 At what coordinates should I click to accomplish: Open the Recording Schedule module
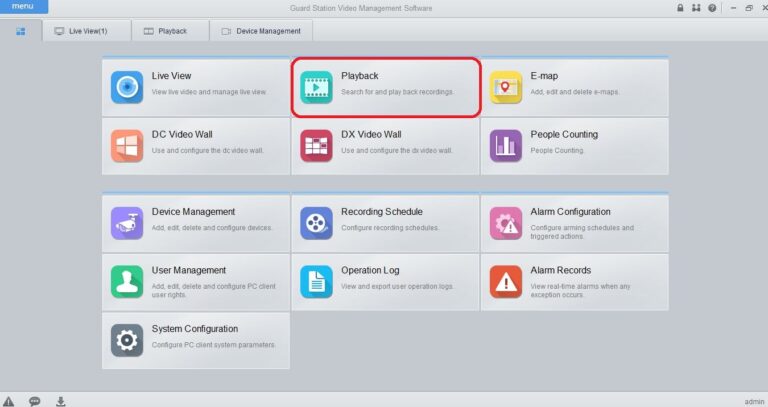click(385, 223)
